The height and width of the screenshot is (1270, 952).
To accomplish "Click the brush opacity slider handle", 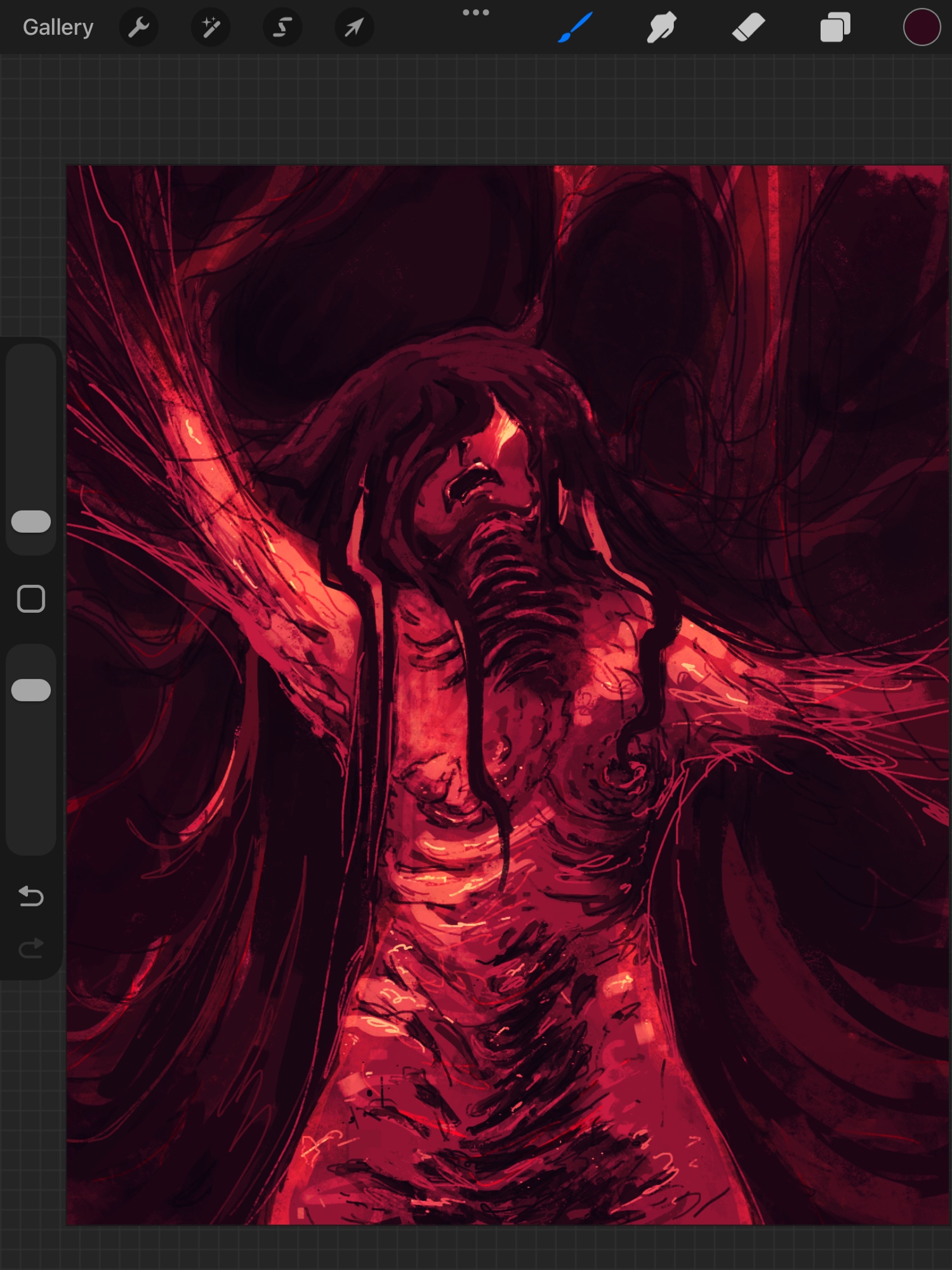I will (x=31, y=690).
